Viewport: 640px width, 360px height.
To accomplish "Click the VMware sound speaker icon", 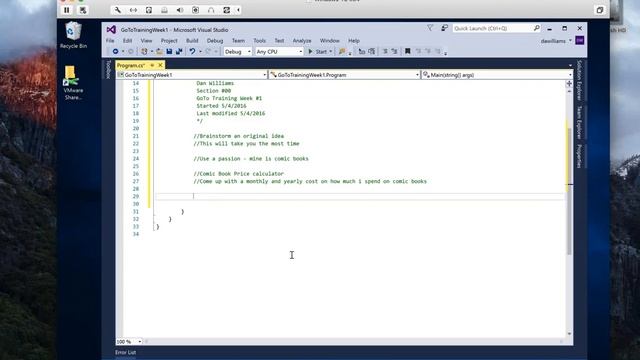I will (180, 10).
